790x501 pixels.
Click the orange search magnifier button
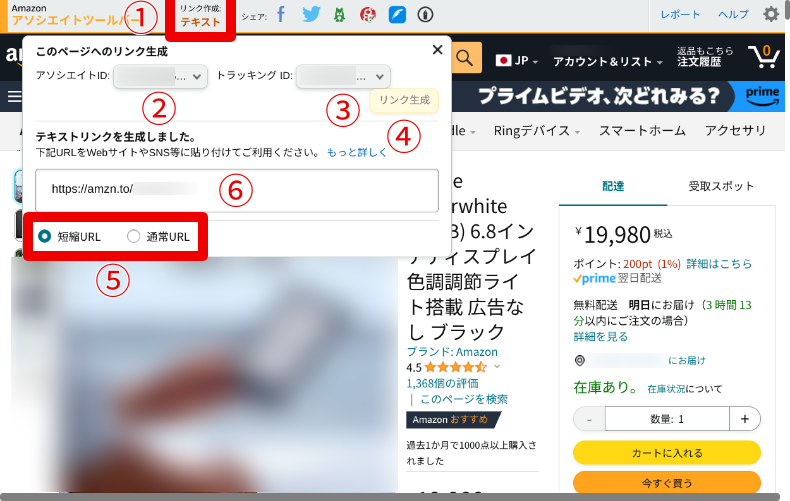(465, 58)
